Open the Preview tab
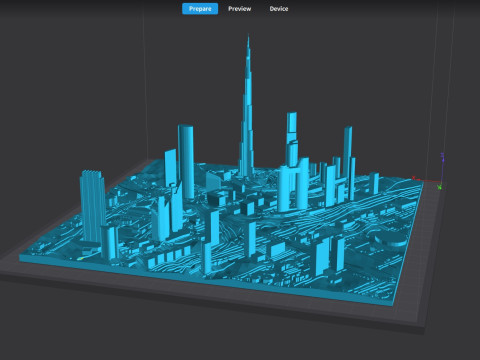The width and height of the screenshot is (480, 360). 240,9
